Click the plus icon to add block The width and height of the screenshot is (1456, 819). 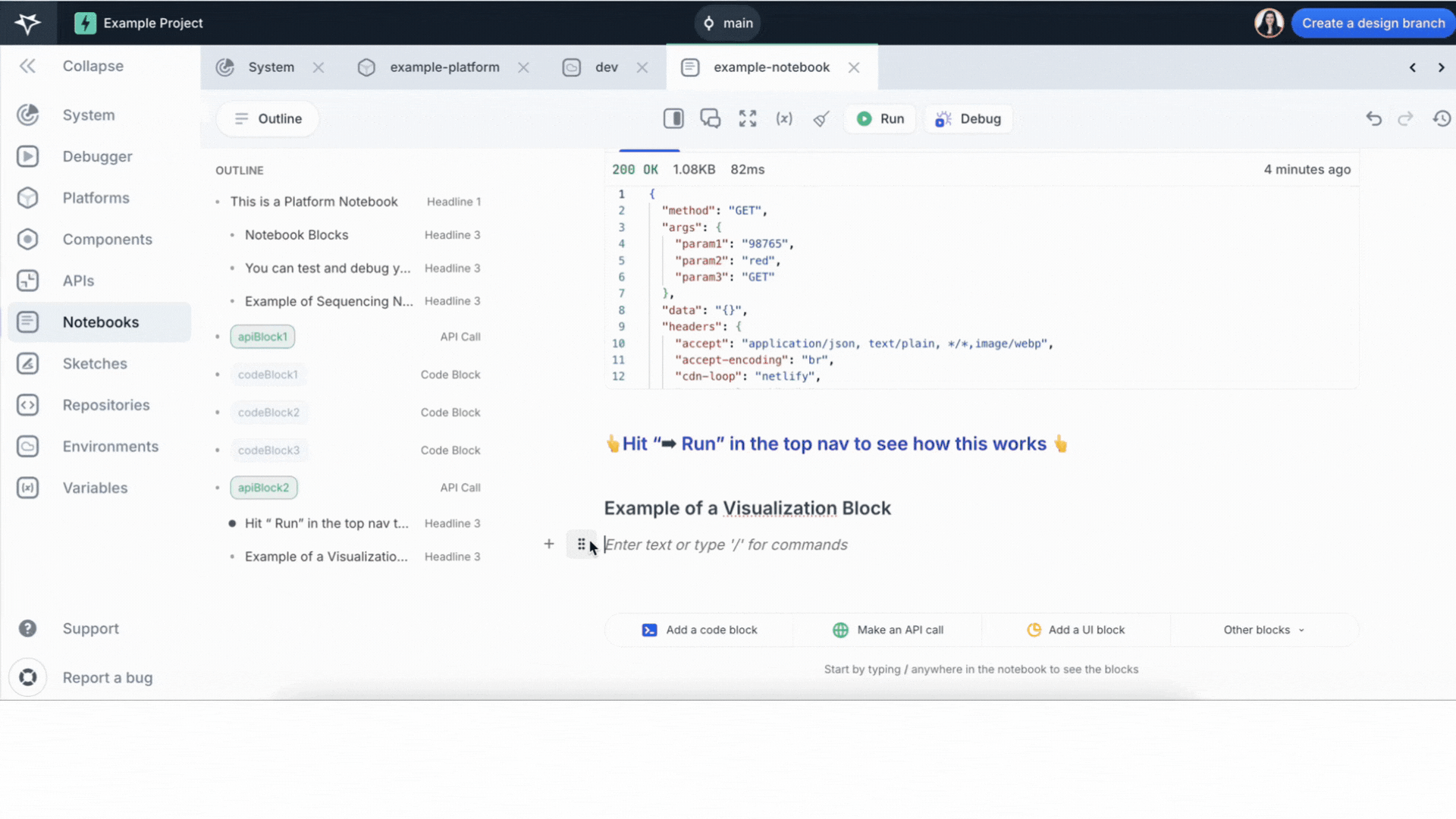tap(549, 544)
